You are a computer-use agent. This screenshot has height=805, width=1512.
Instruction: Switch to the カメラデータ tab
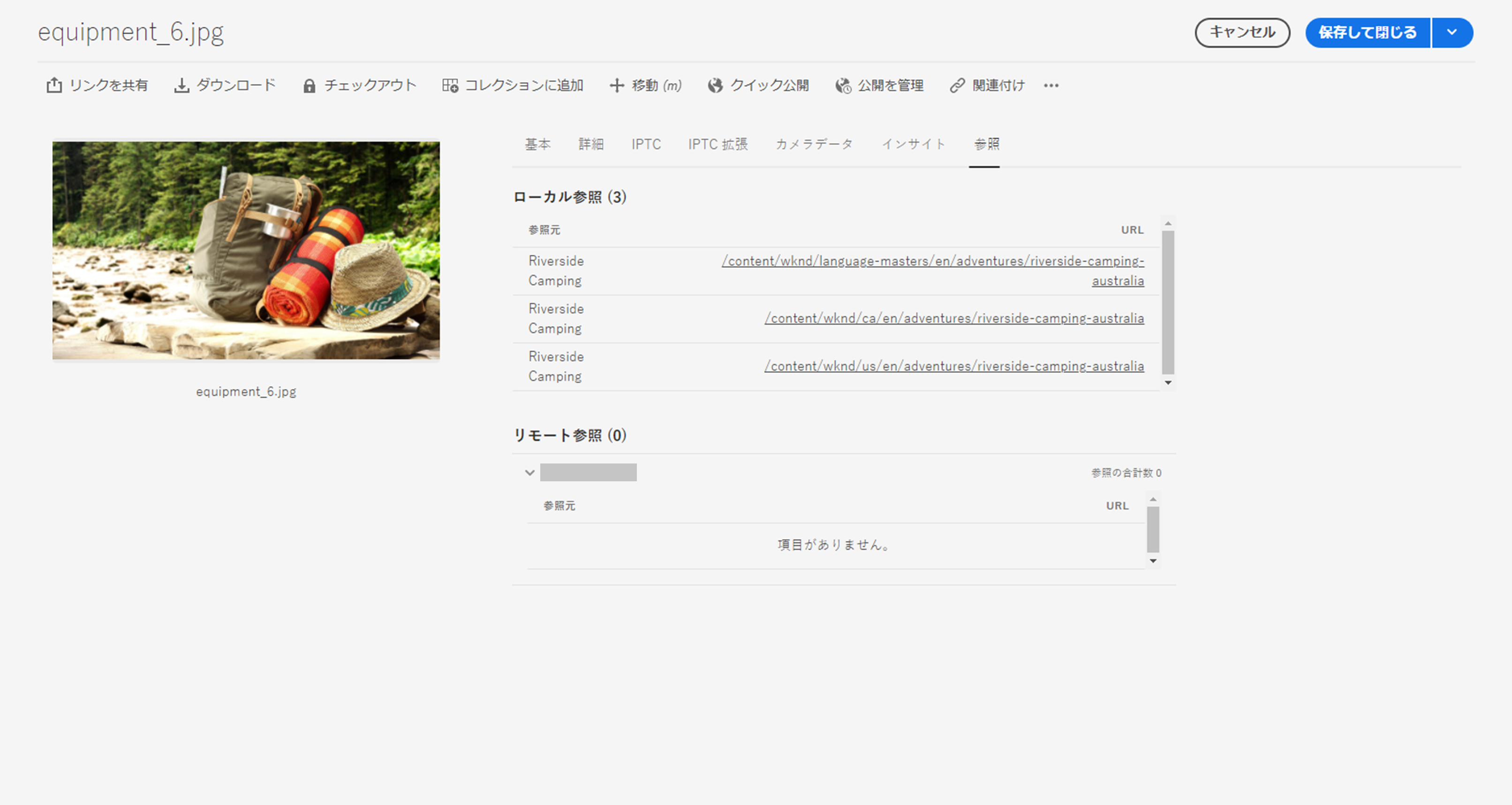(814, 144)
